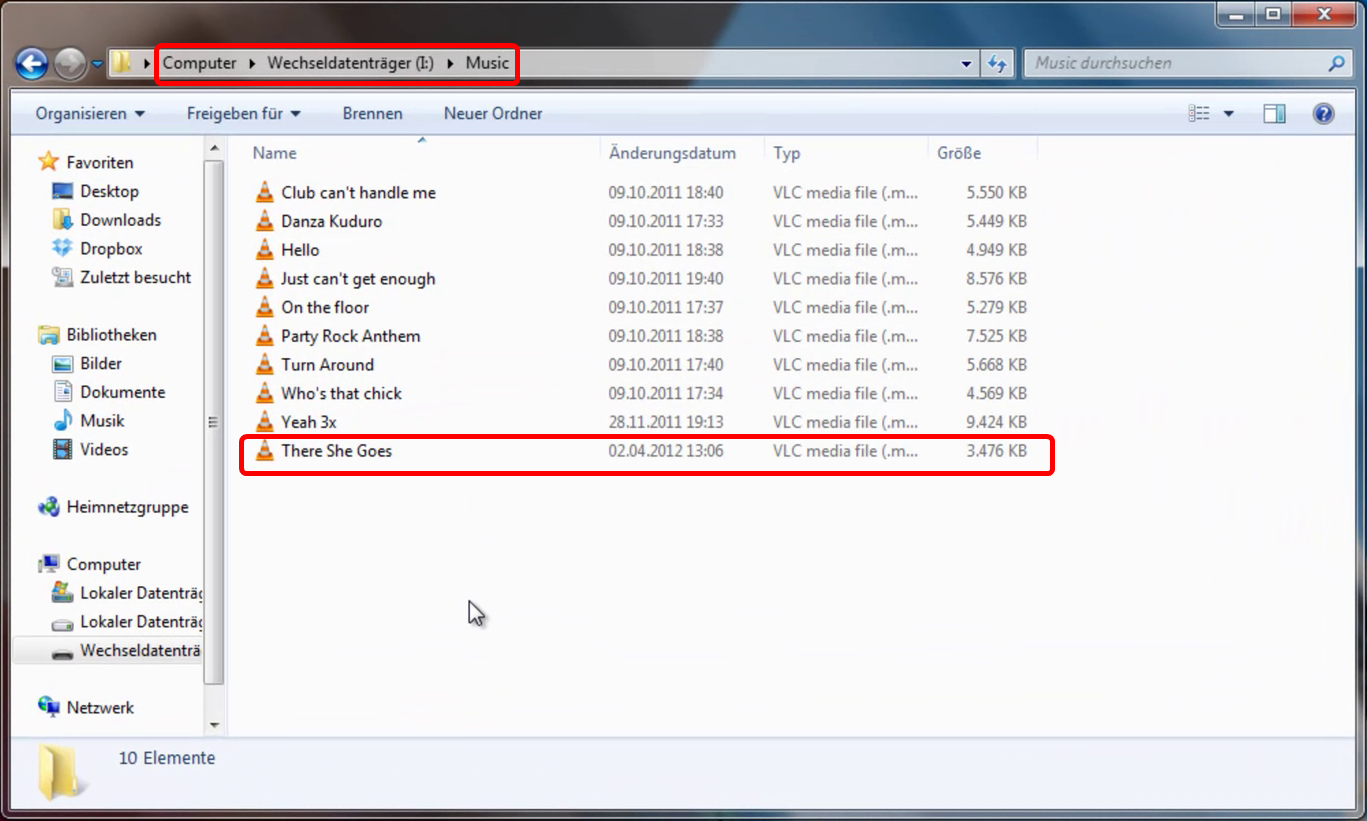Select the Dropbox folder in Favoriten
The height and width of the screenshot is (821, 1367).
click(x=111, y=249)
